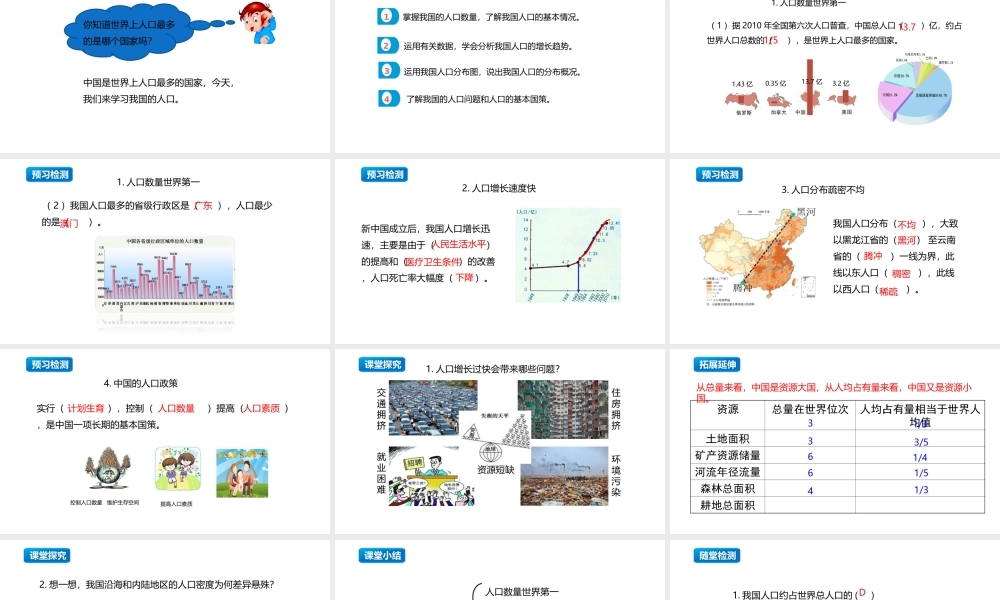
Task: Click the globe icon above 资源短缺
Action: pyautogui.click(x=490, y=453)
